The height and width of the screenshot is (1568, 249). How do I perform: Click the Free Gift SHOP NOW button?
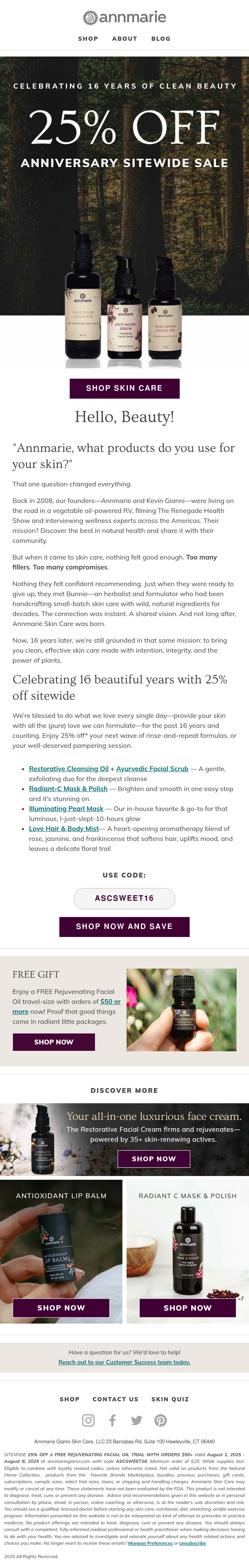pyautogui.click(x=54, y=1042)
